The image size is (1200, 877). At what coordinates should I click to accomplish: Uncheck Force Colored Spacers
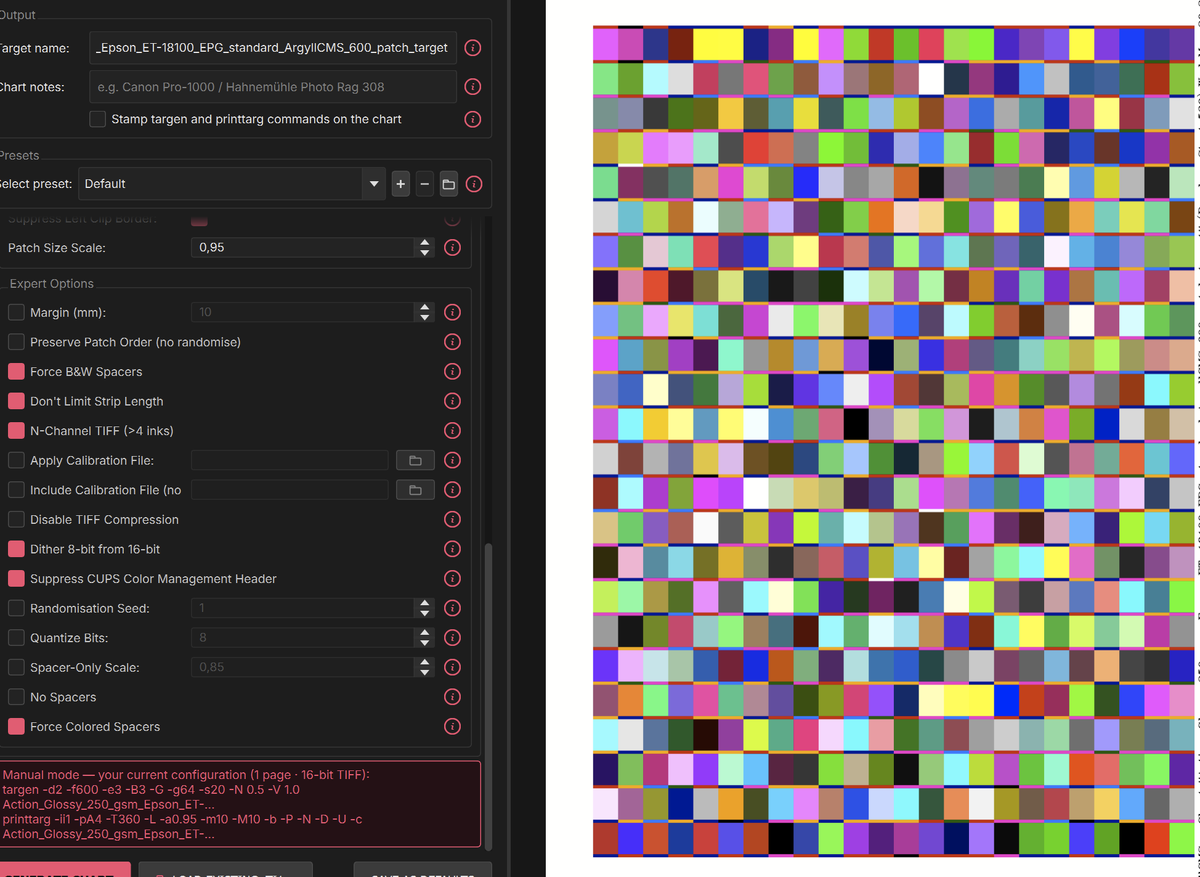(16, 727)
